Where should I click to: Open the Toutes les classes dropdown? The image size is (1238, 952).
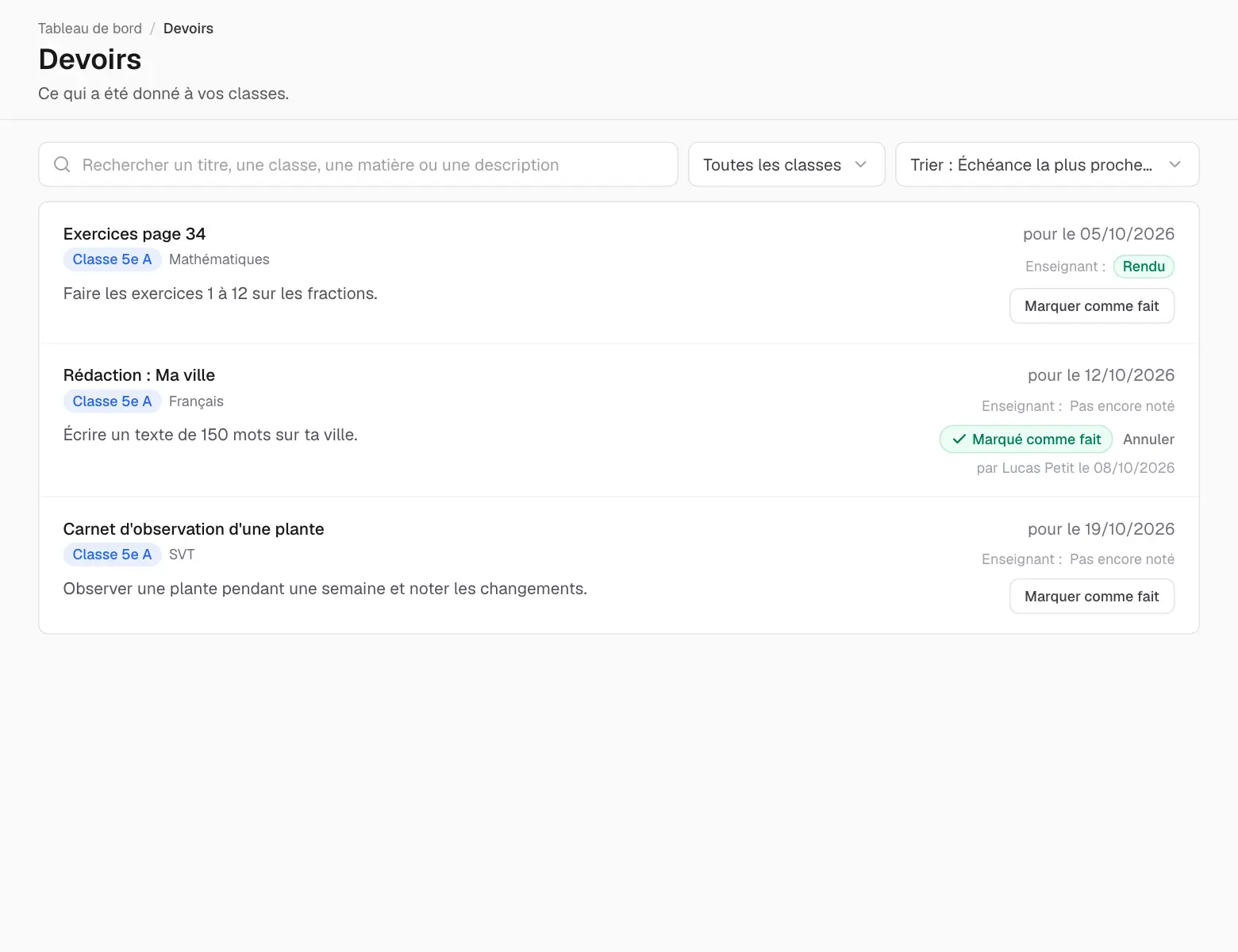tap(786, 164)
